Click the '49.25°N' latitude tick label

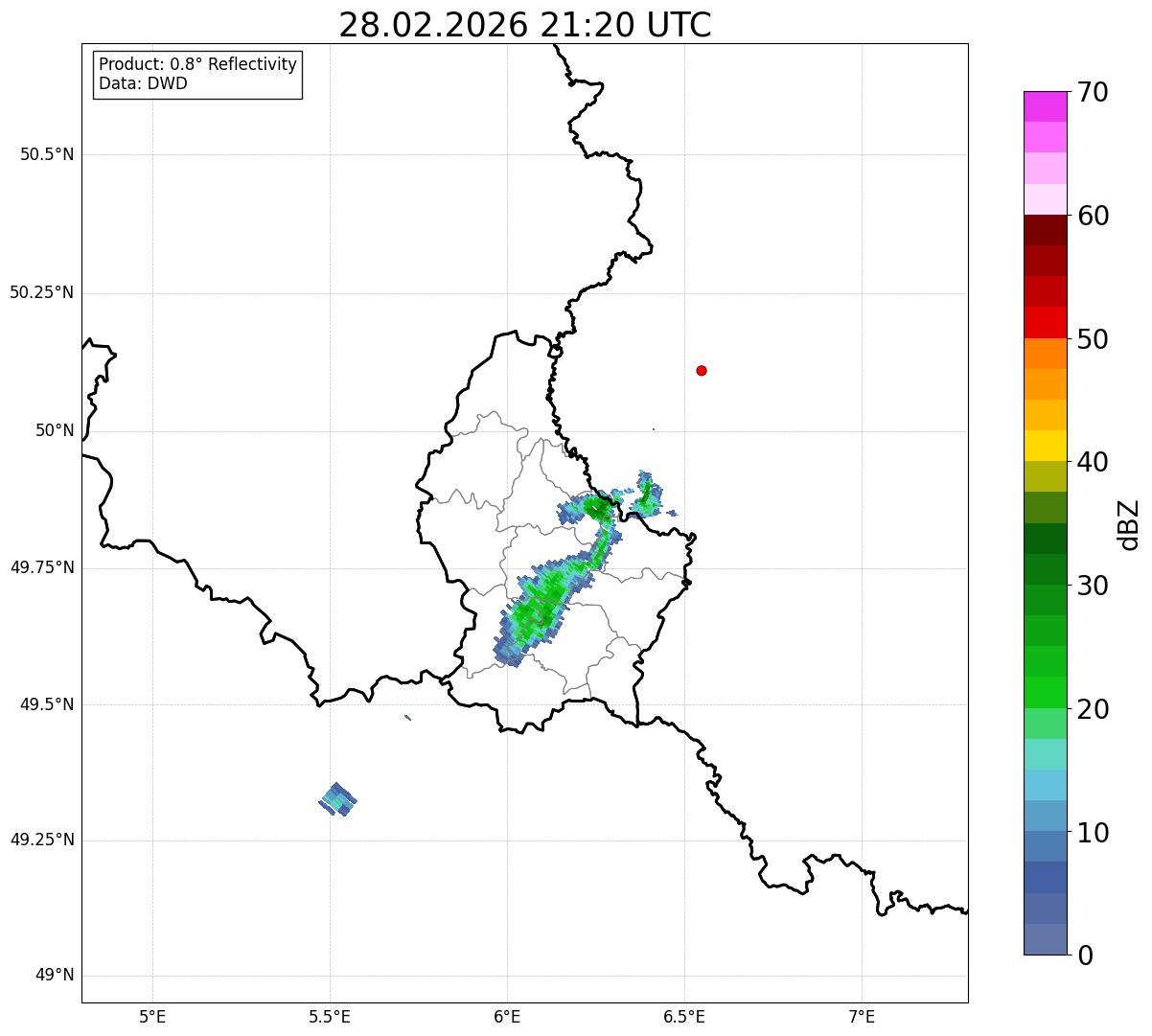42,840
